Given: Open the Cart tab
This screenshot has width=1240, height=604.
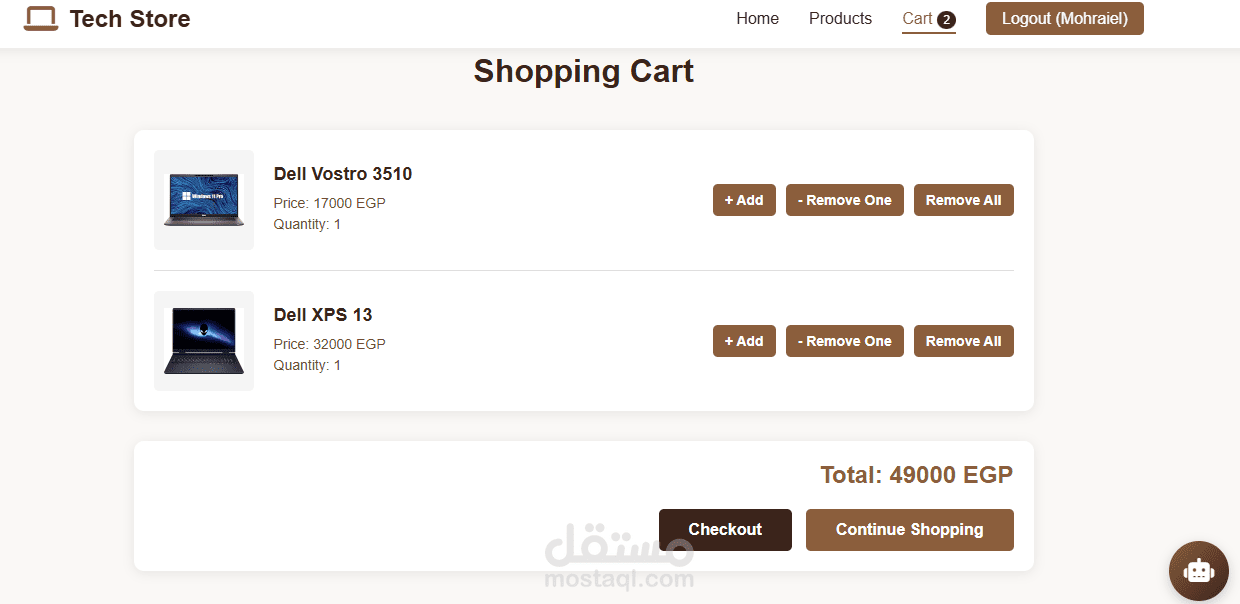Looking at the screenshot, I should [x=917, y=19].
